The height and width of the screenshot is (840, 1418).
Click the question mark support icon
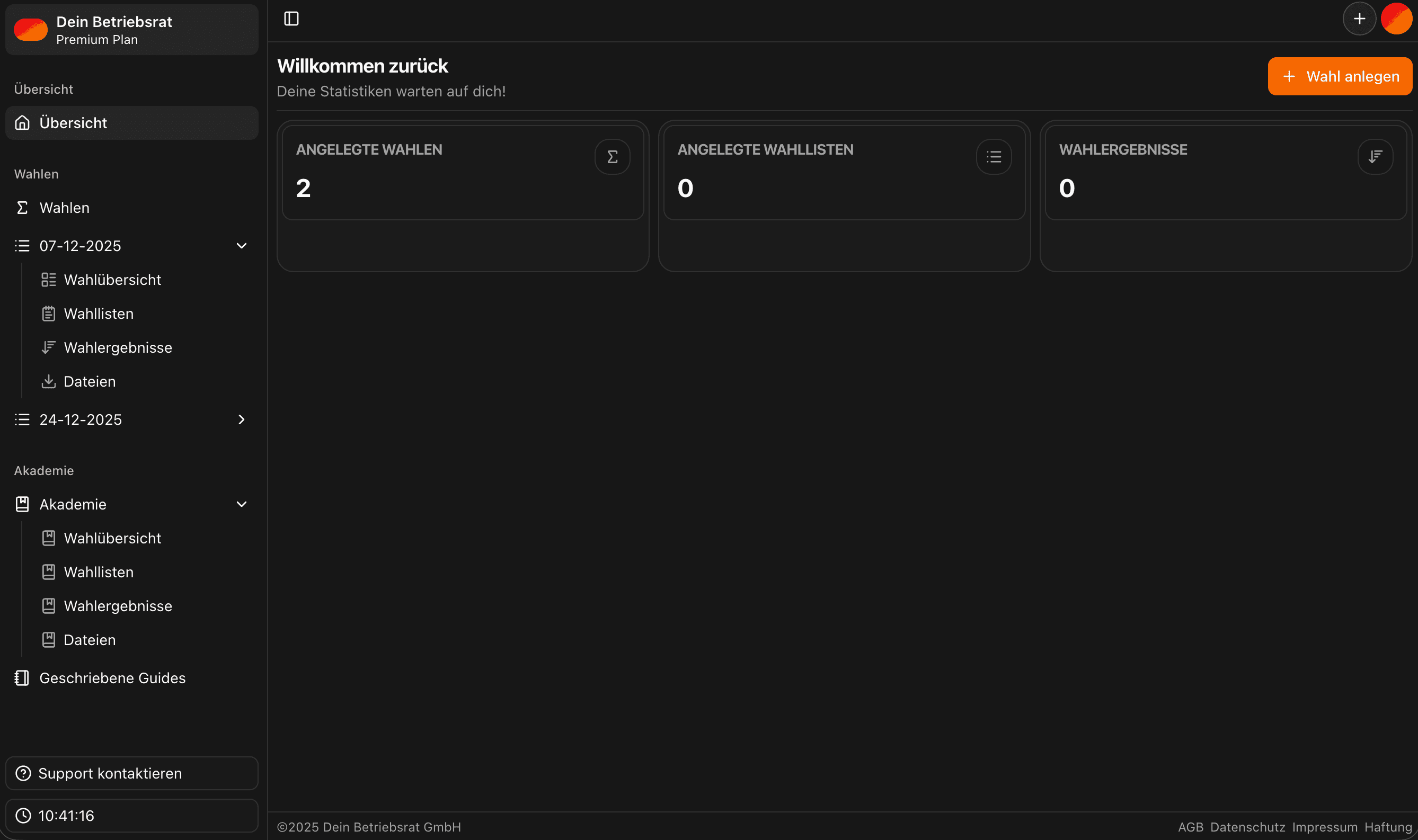tap(23, 773)
